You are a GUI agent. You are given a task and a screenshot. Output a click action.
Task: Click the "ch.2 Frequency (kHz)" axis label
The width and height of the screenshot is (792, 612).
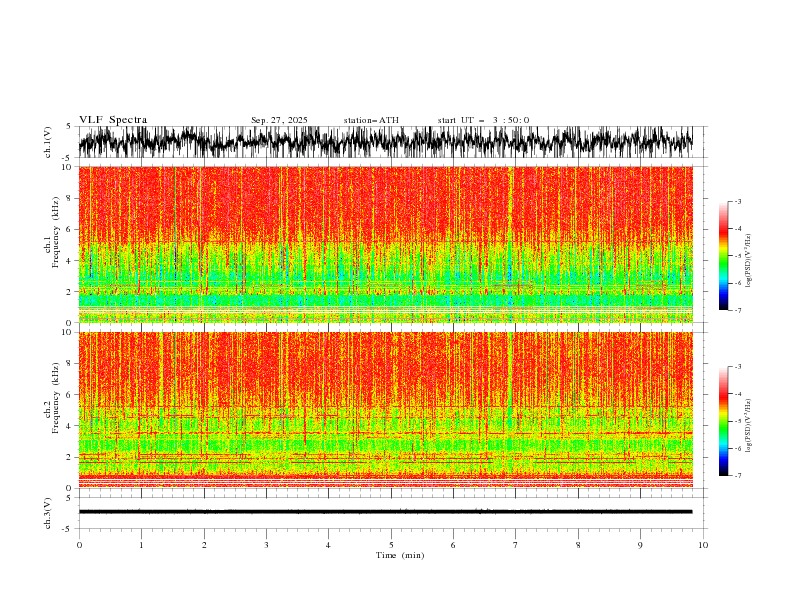point(52,398)
